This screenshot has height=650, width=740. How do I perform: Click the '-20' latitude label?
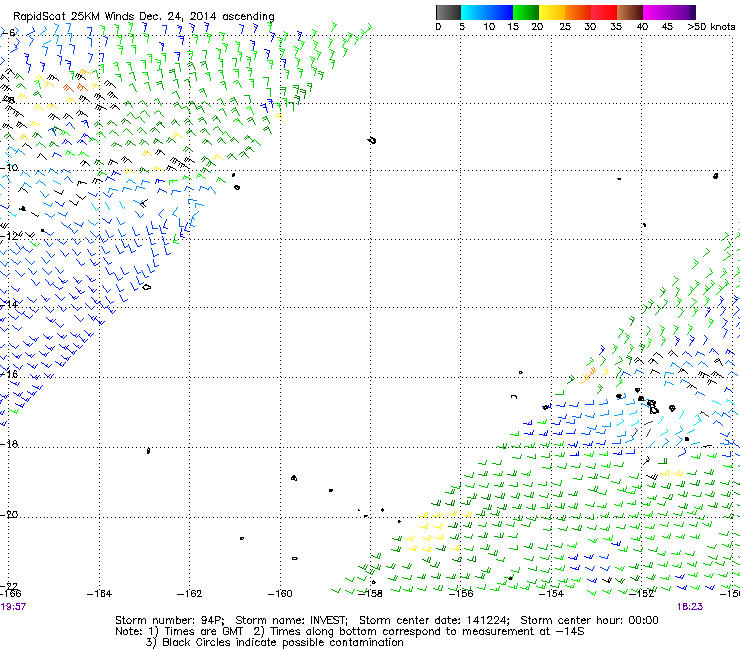pyautogui.click(x=9, y=514)
